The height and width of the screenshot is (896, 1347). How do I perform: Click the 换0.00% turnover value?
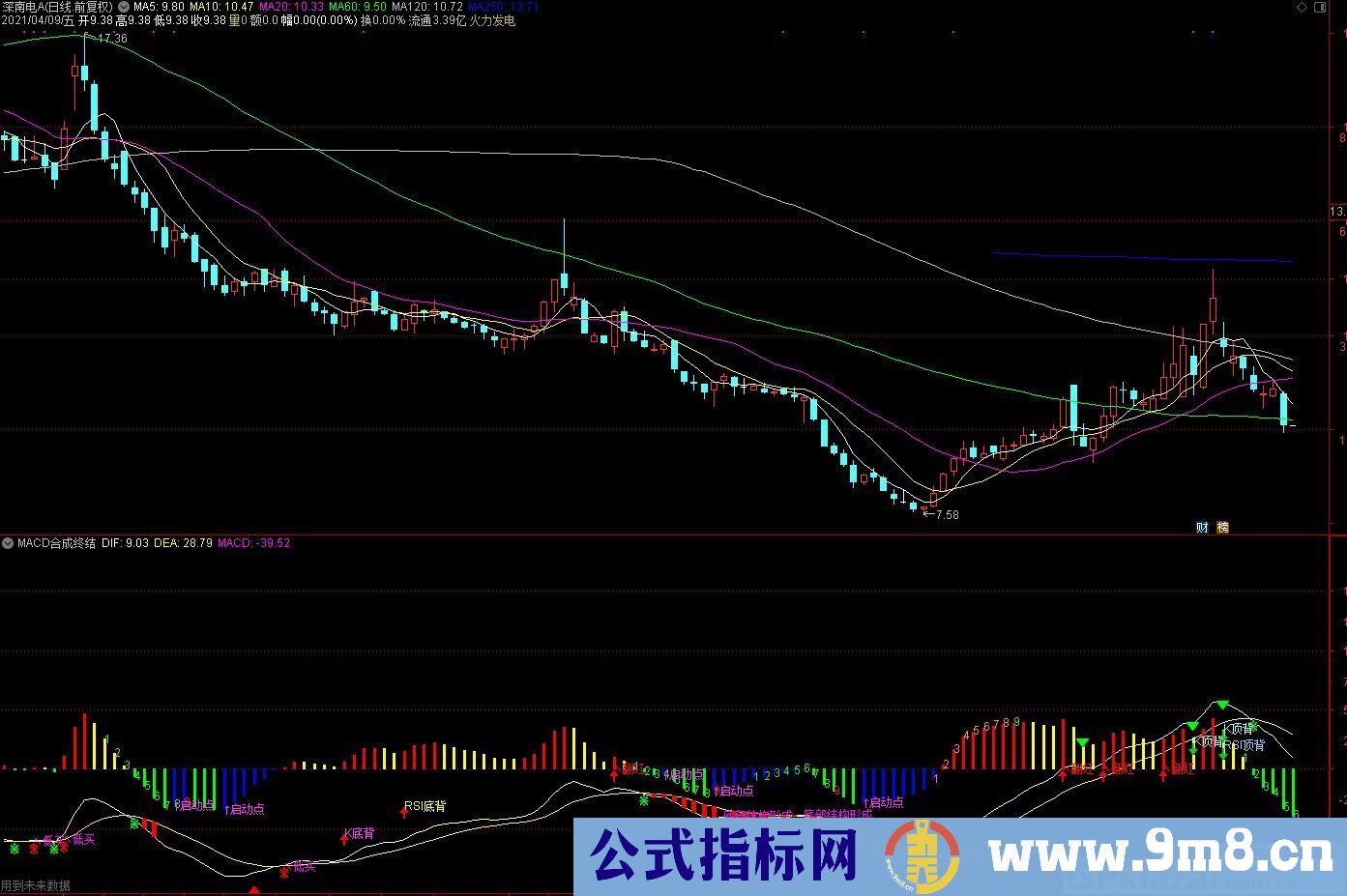click(x=382, y=20)
